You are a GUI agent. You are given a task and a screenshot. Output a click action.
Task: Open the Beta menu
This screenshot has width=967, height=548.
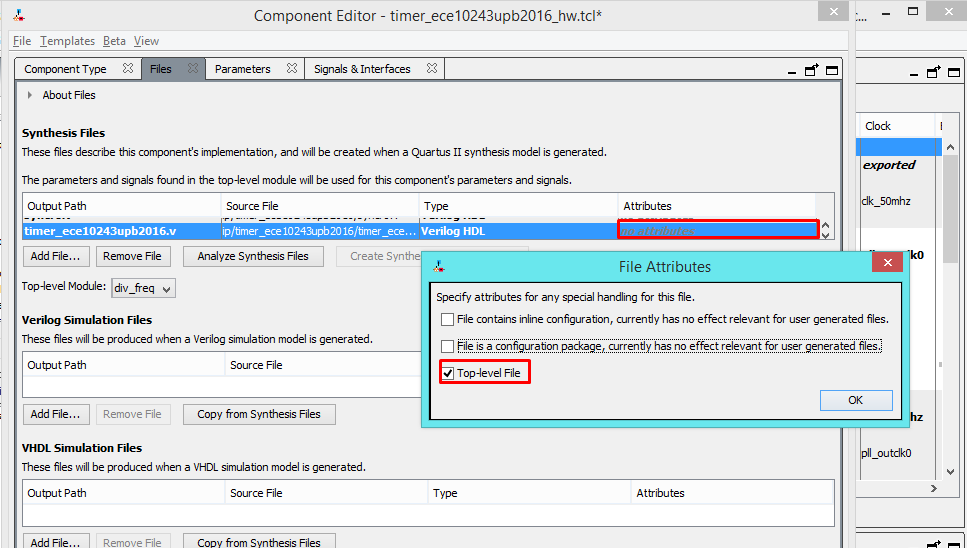coord(114,41)
